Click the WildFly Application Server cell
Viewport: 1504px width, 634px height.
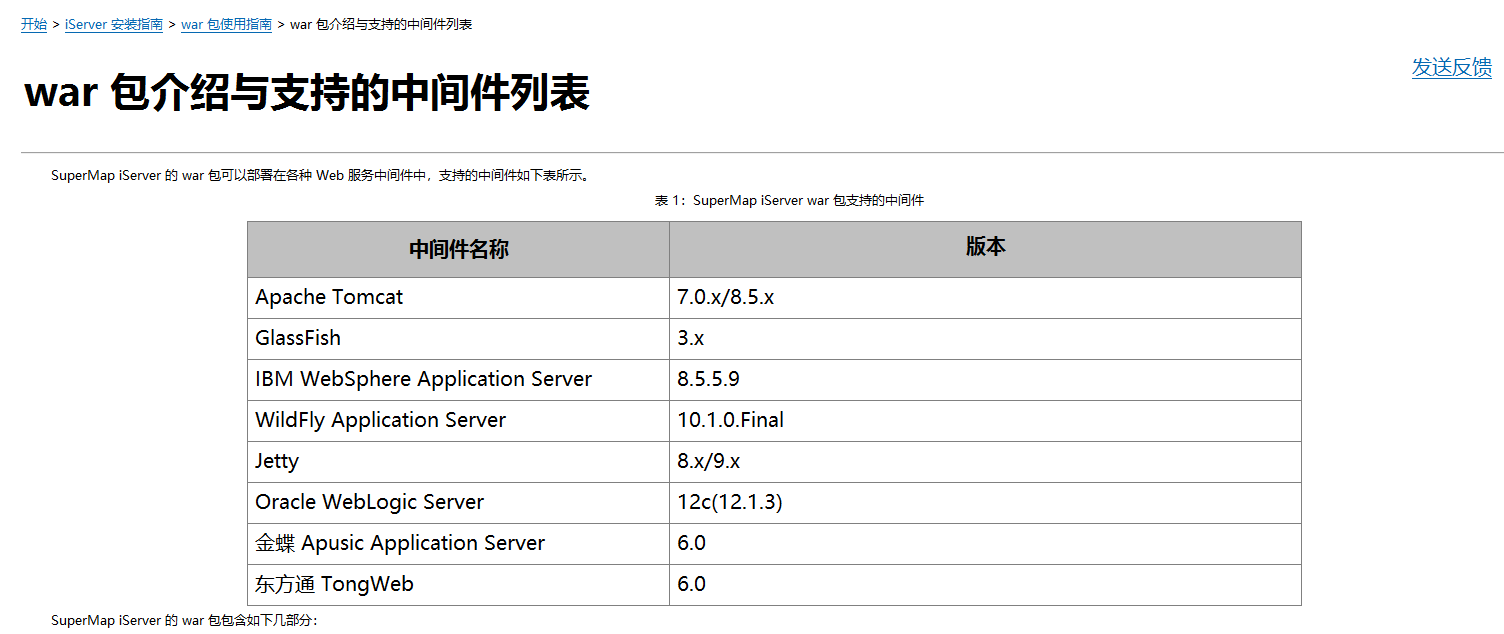[380, 420]
